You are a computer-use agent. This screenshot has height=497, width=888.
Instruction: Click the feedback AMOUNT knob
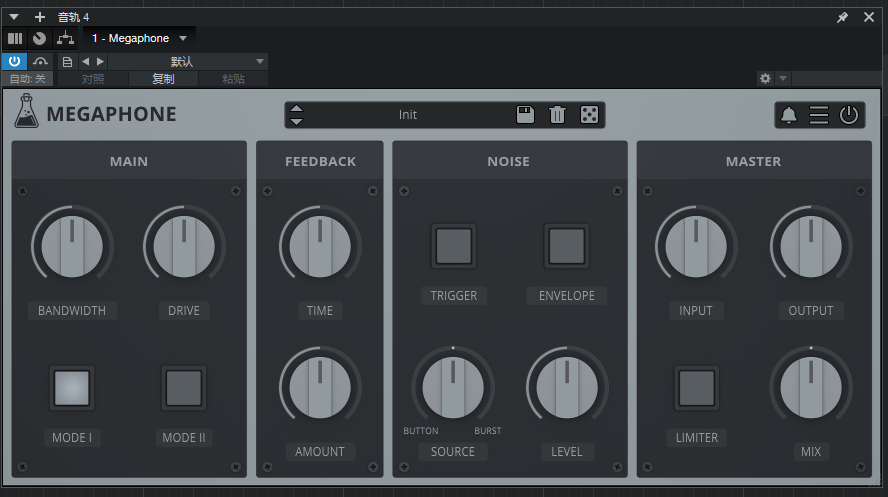click(x=320, y=387)
